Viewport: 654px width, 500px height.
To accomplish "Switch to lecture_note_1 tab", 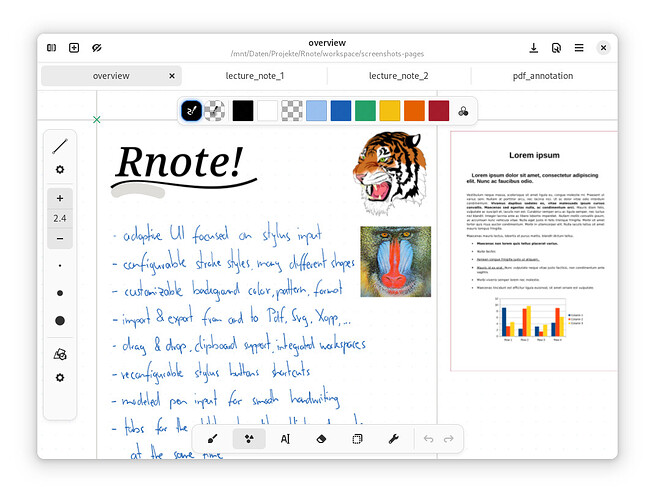I will click(255, 76).
